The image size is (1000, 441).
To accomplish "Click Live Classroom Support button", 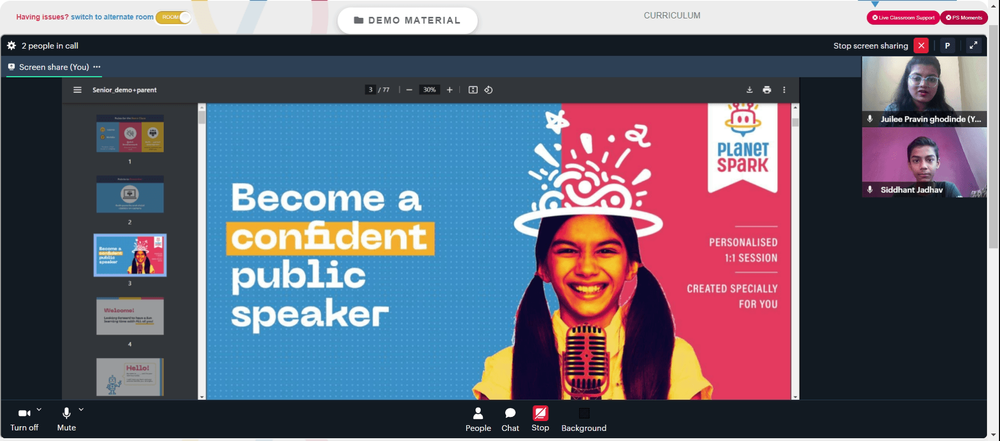I will click(902, 18).
